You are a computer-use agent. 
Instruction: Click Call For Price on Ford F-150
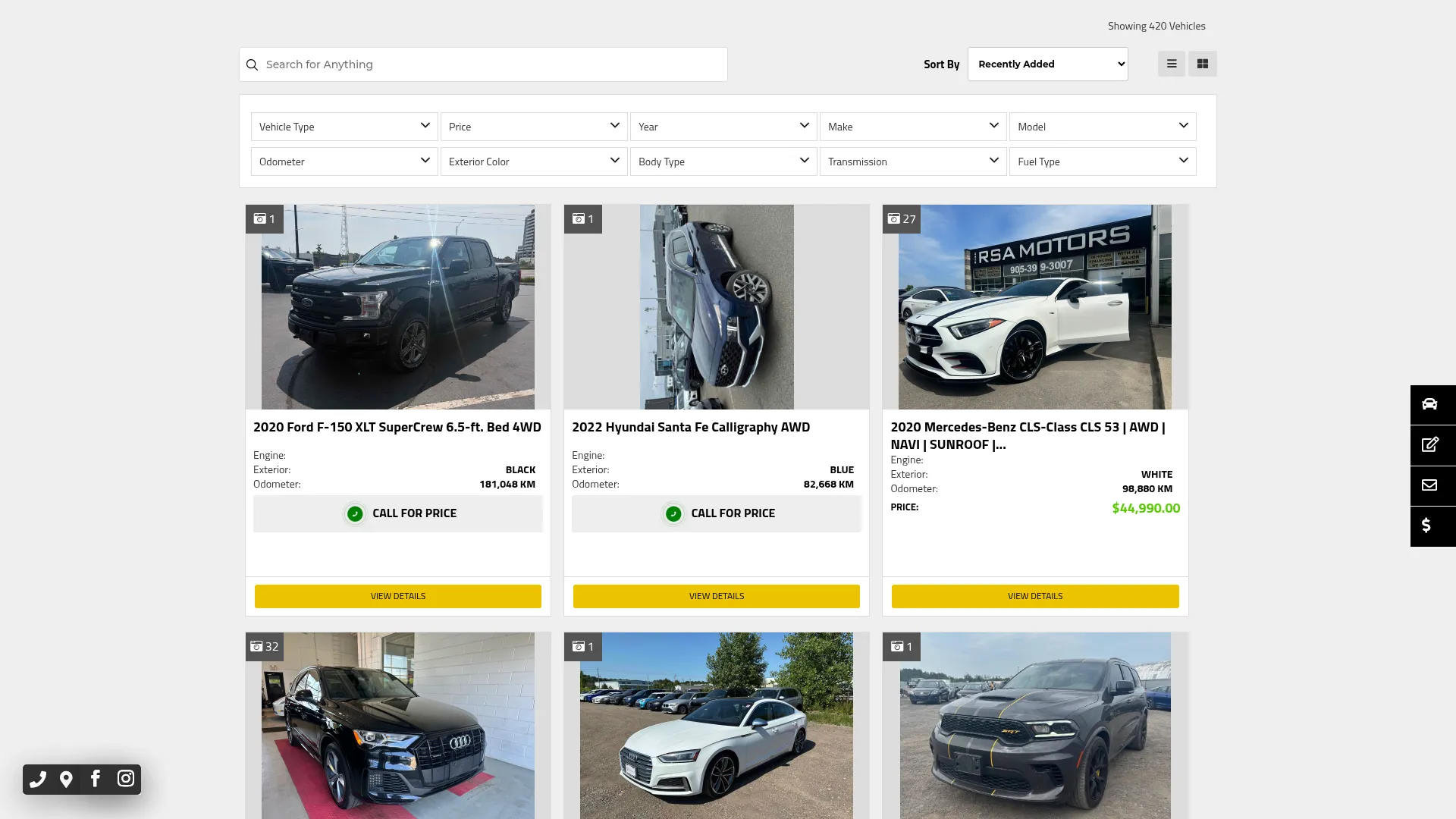coord(398,513)
